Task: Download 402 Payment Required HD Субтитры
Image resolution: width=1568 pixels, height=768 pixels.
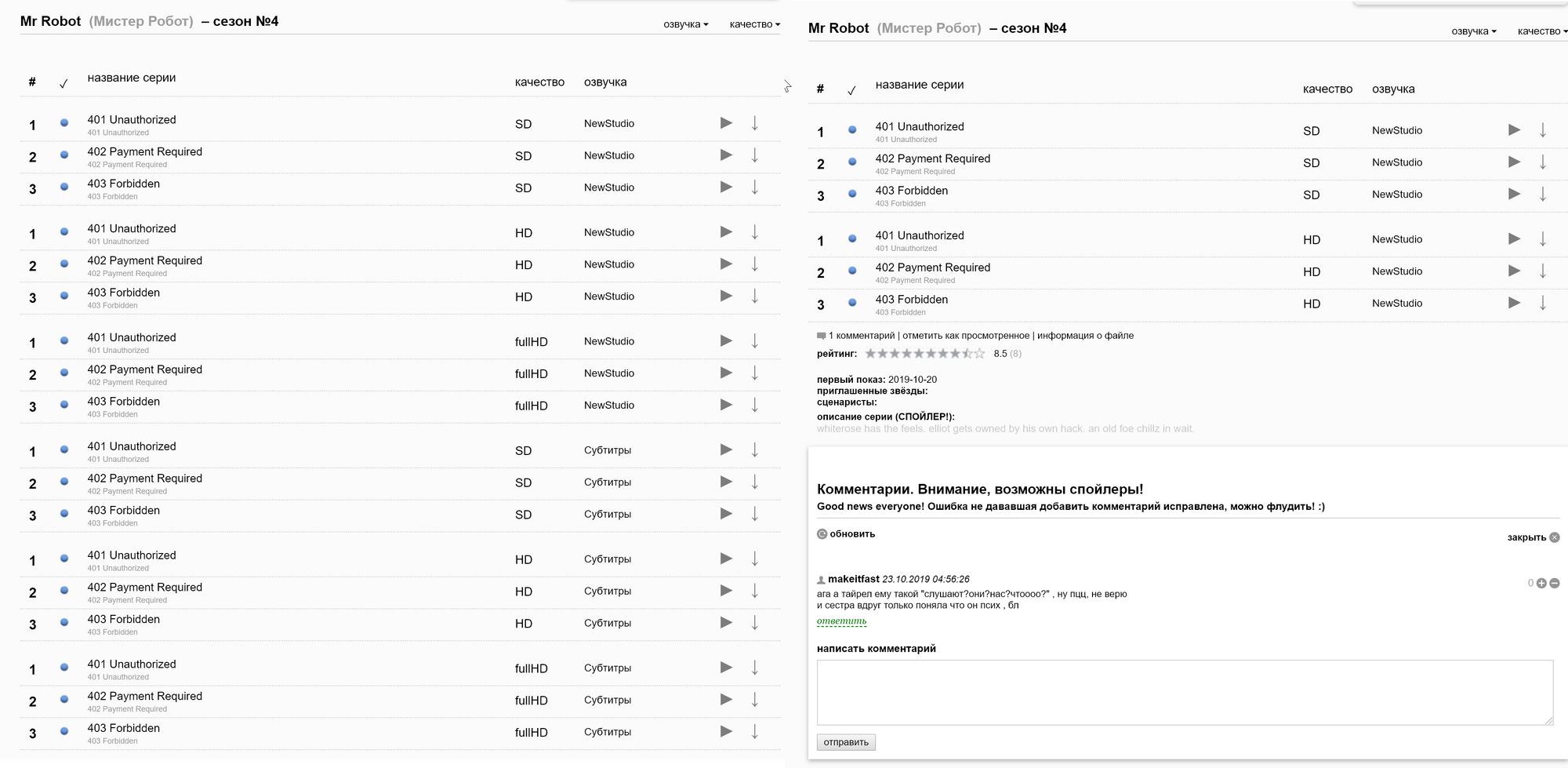Action: point(755,591)
